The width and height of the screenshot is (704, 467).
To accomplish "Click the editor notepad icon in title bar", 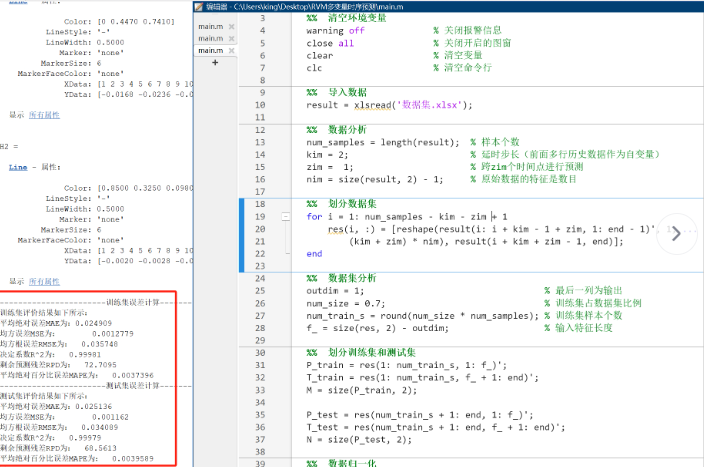I will pyautogui.click(x=199, y=6).
